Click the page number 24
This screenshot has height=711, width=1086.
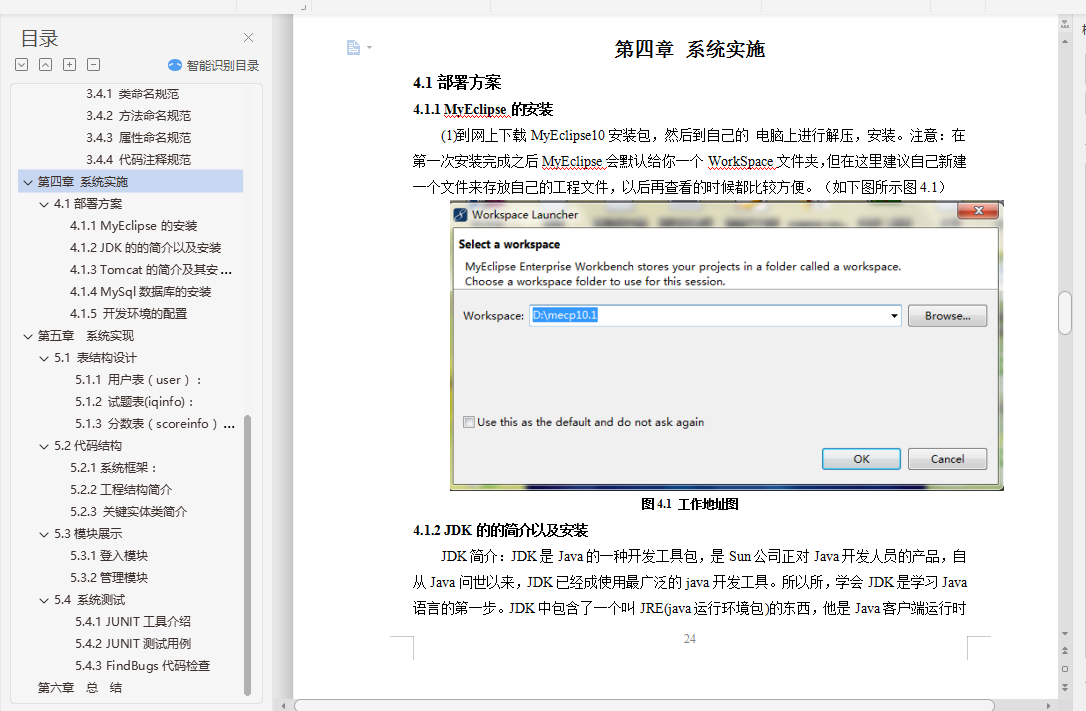(690, 639)
